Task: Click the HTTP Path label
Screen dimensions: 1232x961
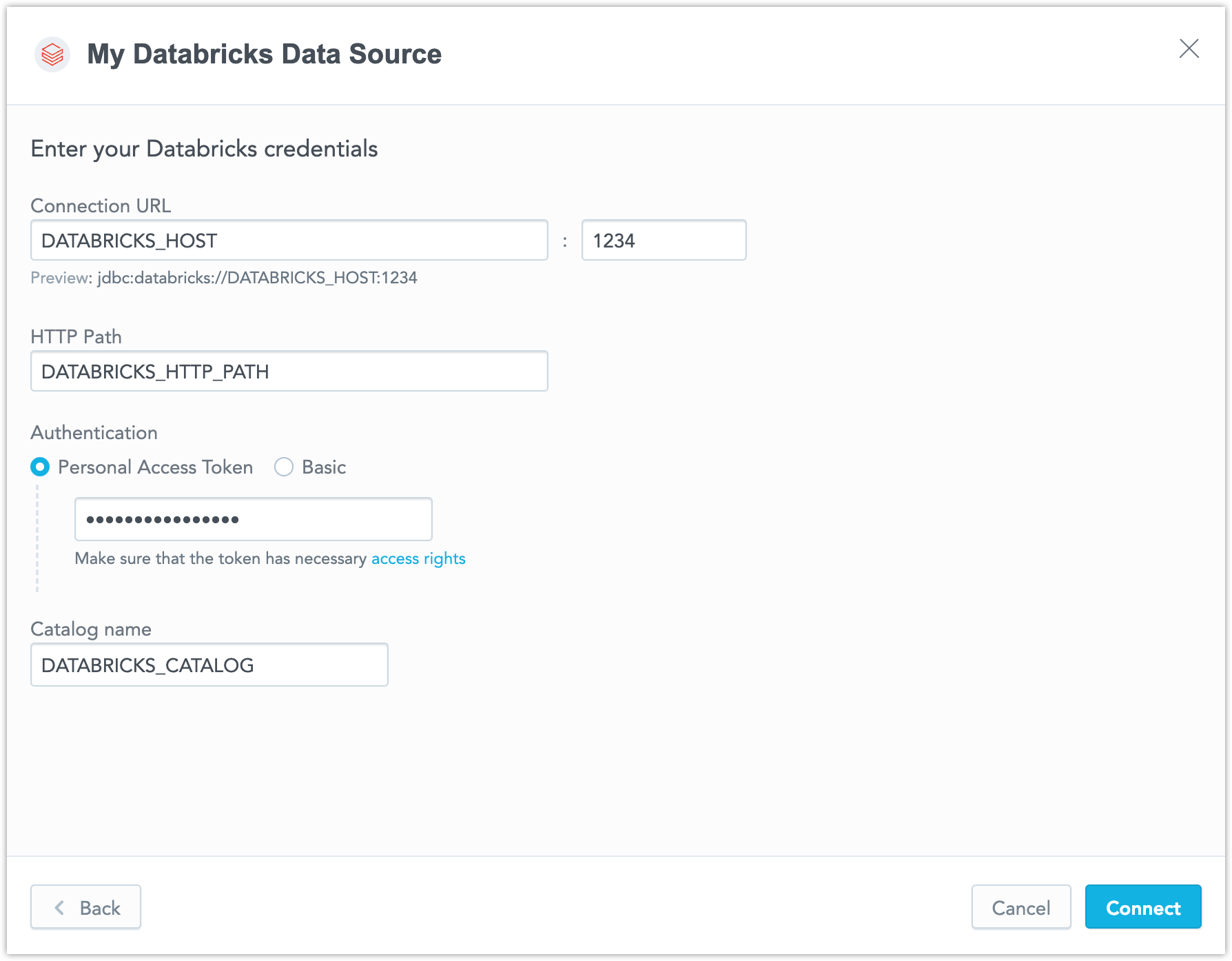Action: coord(76,336)
